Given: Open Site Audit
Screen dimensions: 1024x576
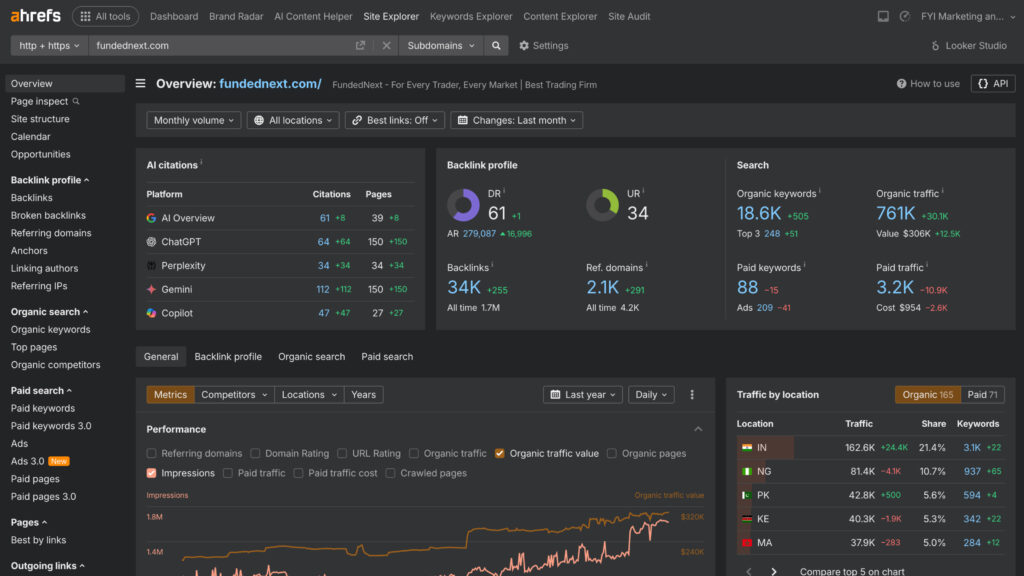Looking at the screenshot, I should pyautogui.click(x=629, y=16).
